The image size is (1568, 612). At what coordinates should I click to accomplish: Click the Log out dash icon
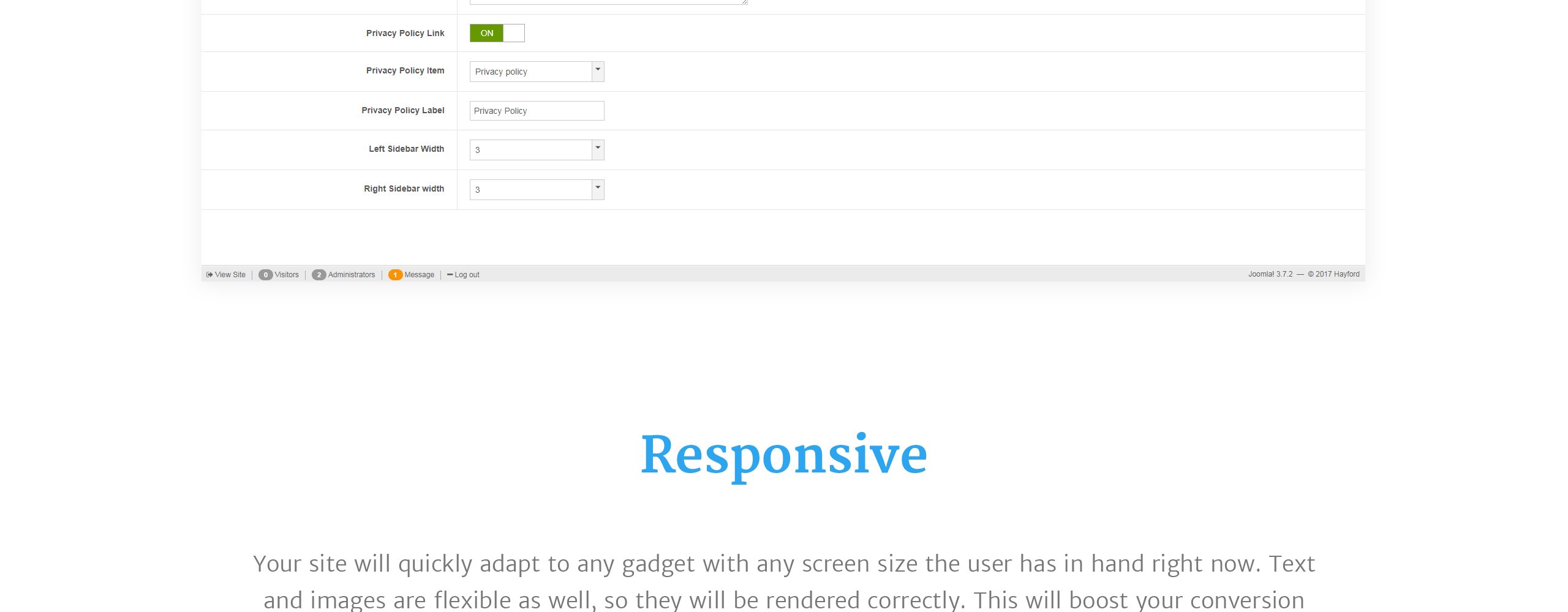click(x=450, y=275)
